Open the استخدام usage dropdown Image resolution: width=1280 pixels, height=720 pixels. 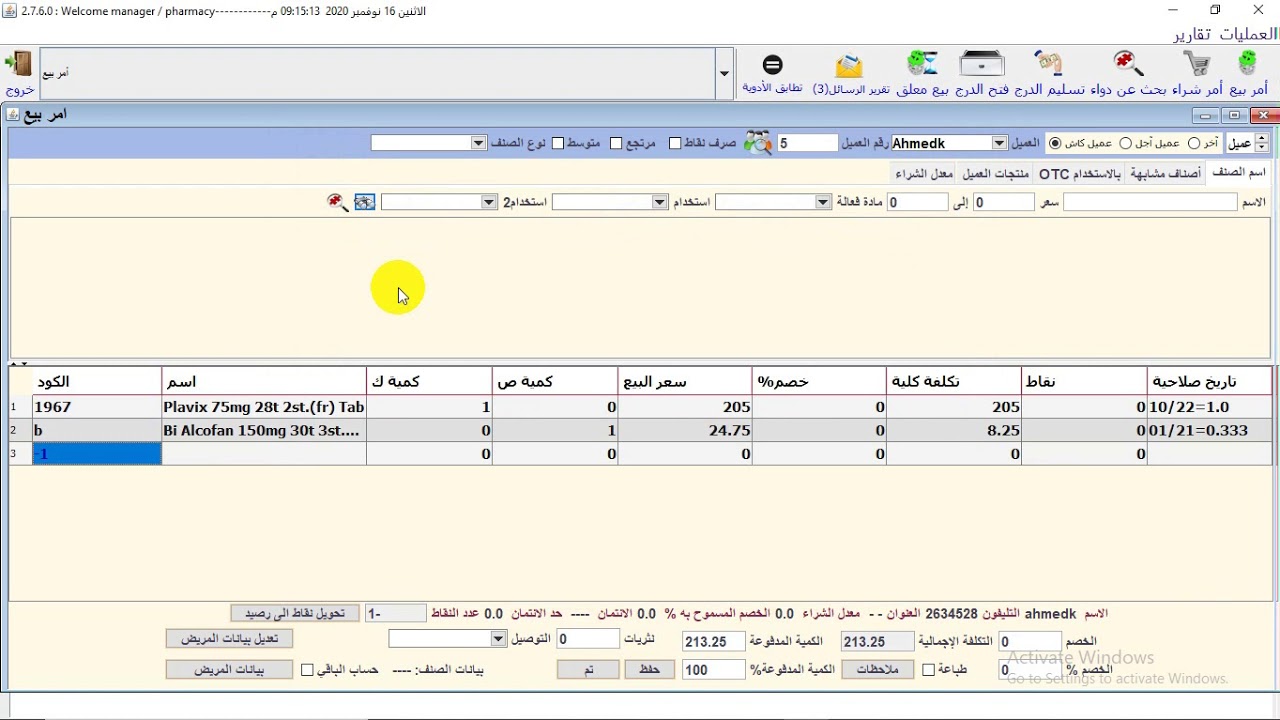click(660, 202)
